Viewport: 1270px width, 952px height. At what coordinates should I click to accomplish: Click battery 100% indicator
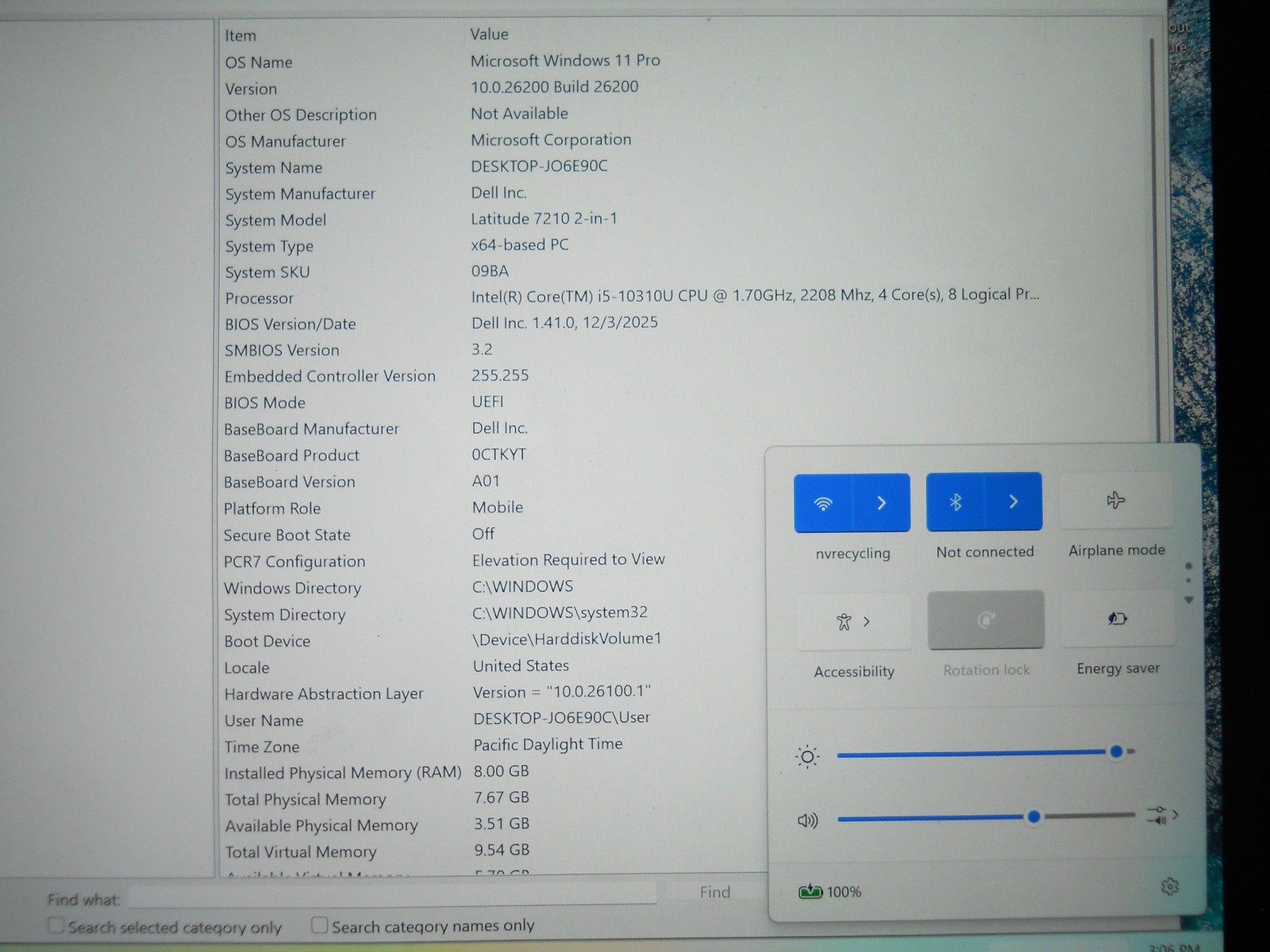(830, 892)
